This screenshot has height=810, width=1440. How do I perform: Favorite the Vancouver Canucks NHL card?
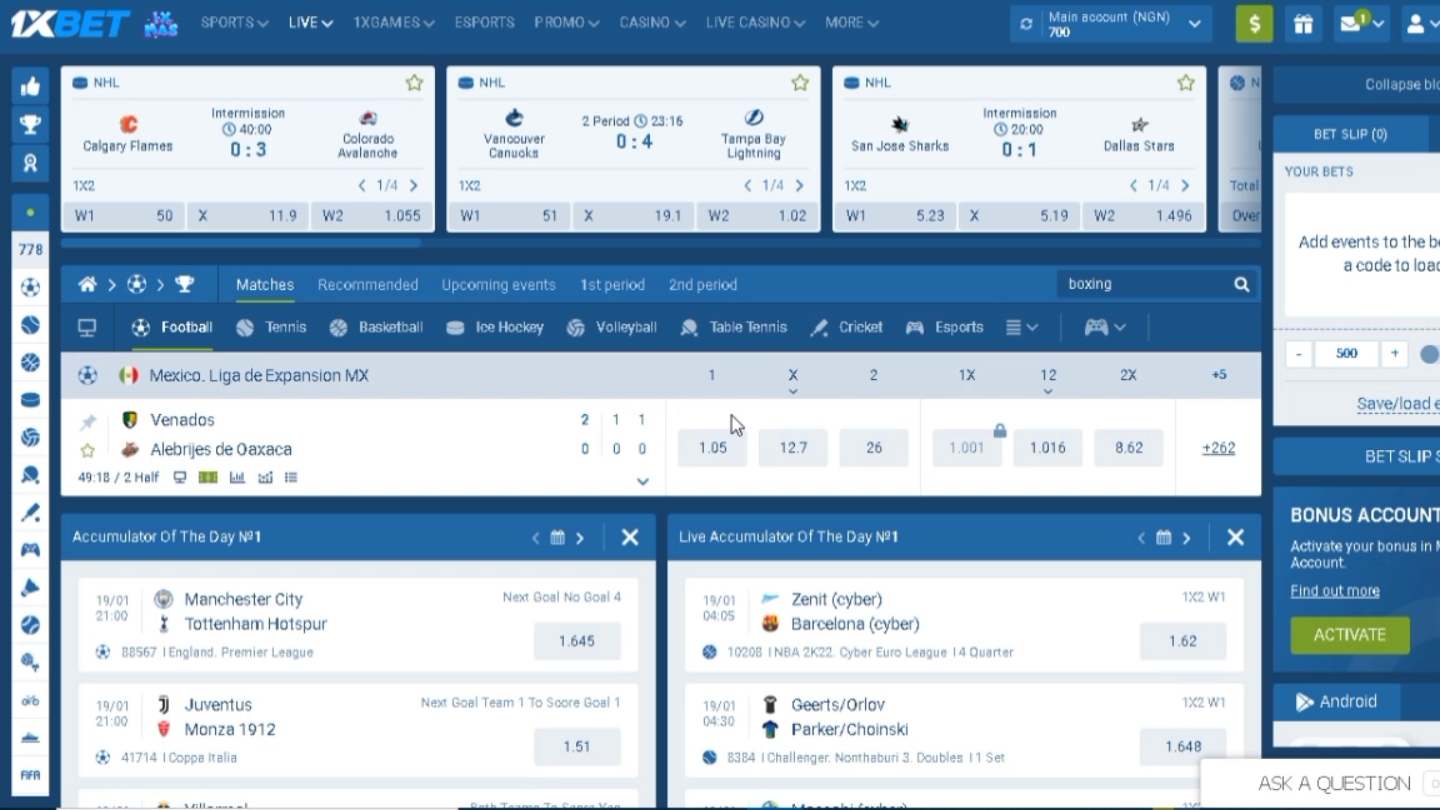800,83
